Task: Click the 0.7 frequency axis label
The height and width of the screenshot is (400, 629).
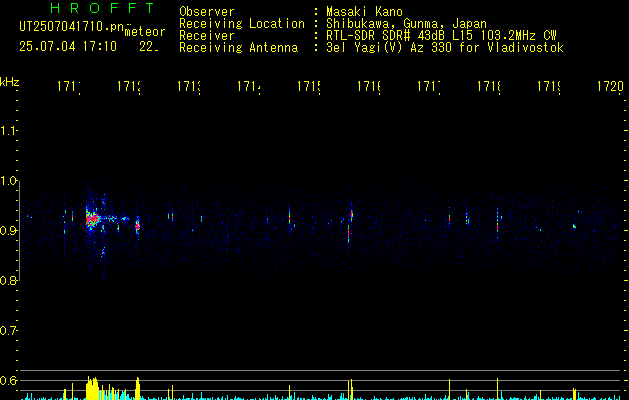Action: click(8, 330)
